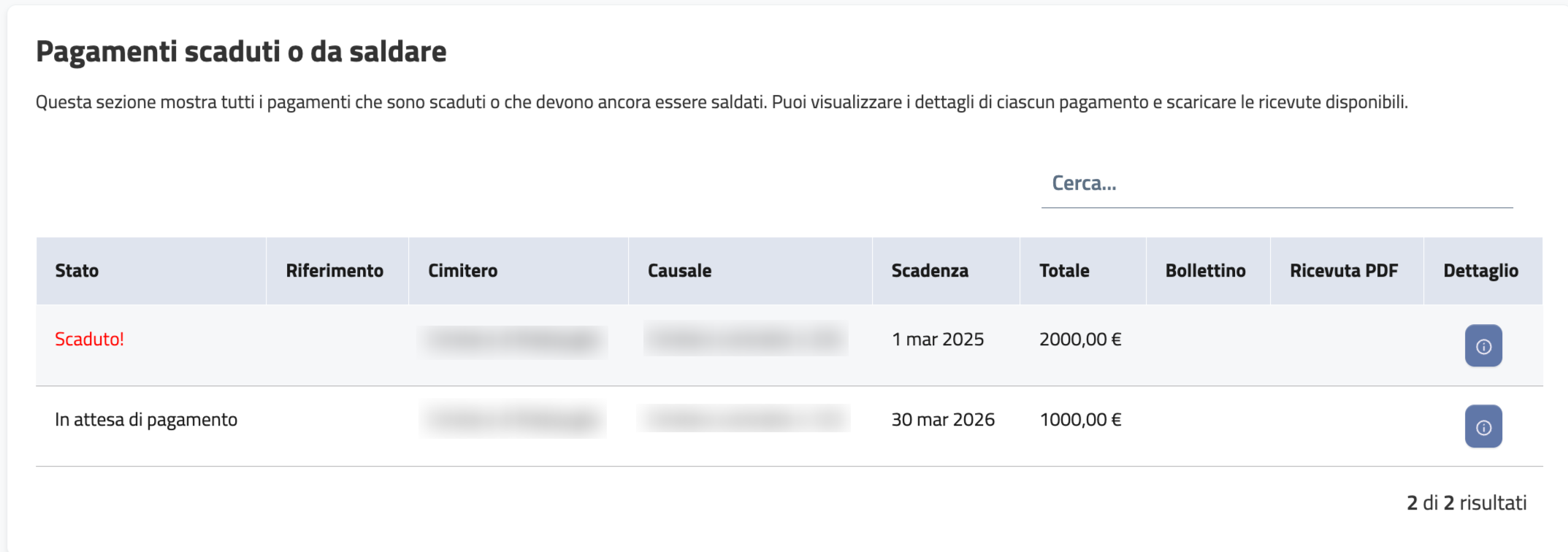
Task: Click the Pagamenti scaduti o da saldare heading
Action: click(x=241, y=52)
